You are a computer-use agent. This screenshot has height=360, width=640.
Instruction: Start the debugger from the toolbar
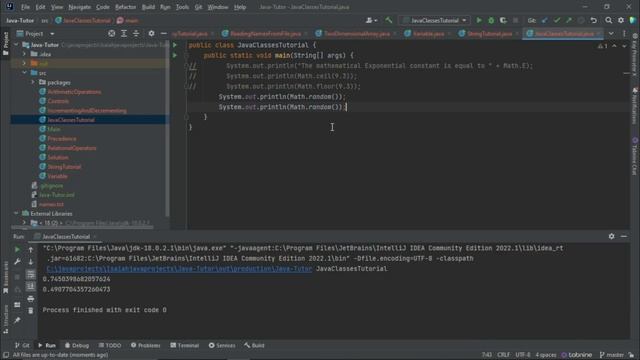pos(491,20)
